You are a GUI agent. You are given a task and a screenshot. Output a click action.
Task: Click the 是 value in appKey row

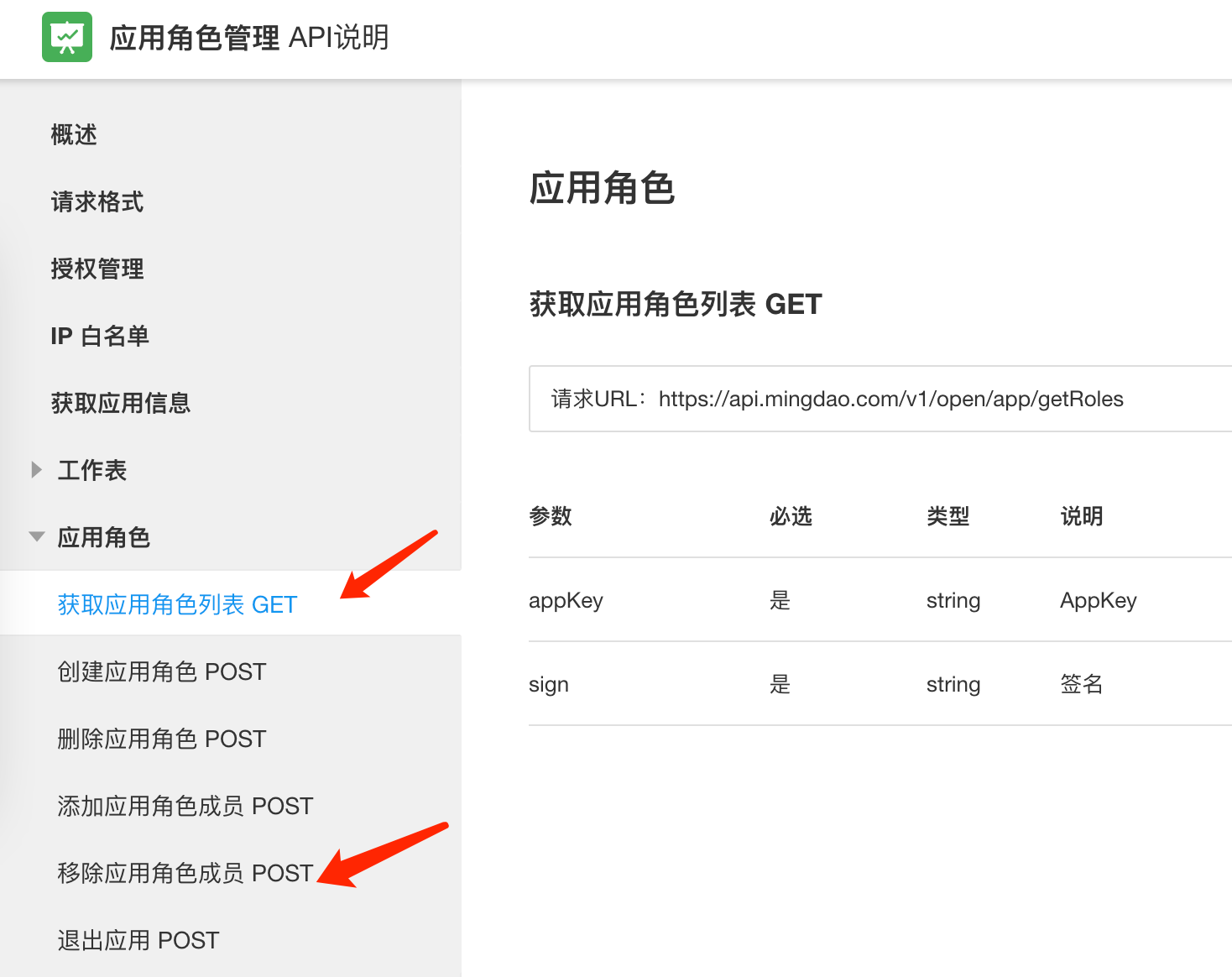pyautogui.click(x=780, y=600)
